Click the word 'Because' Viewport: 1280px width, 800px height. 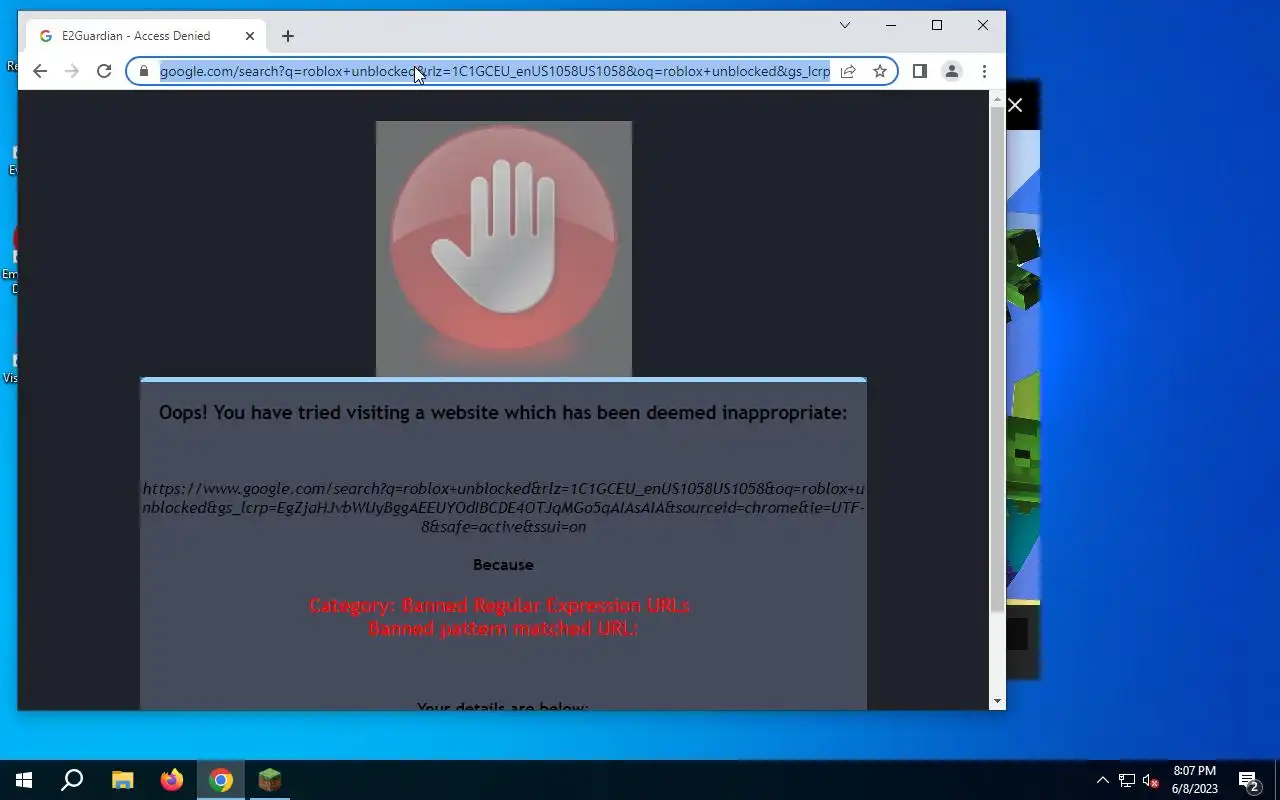(503, 564)
